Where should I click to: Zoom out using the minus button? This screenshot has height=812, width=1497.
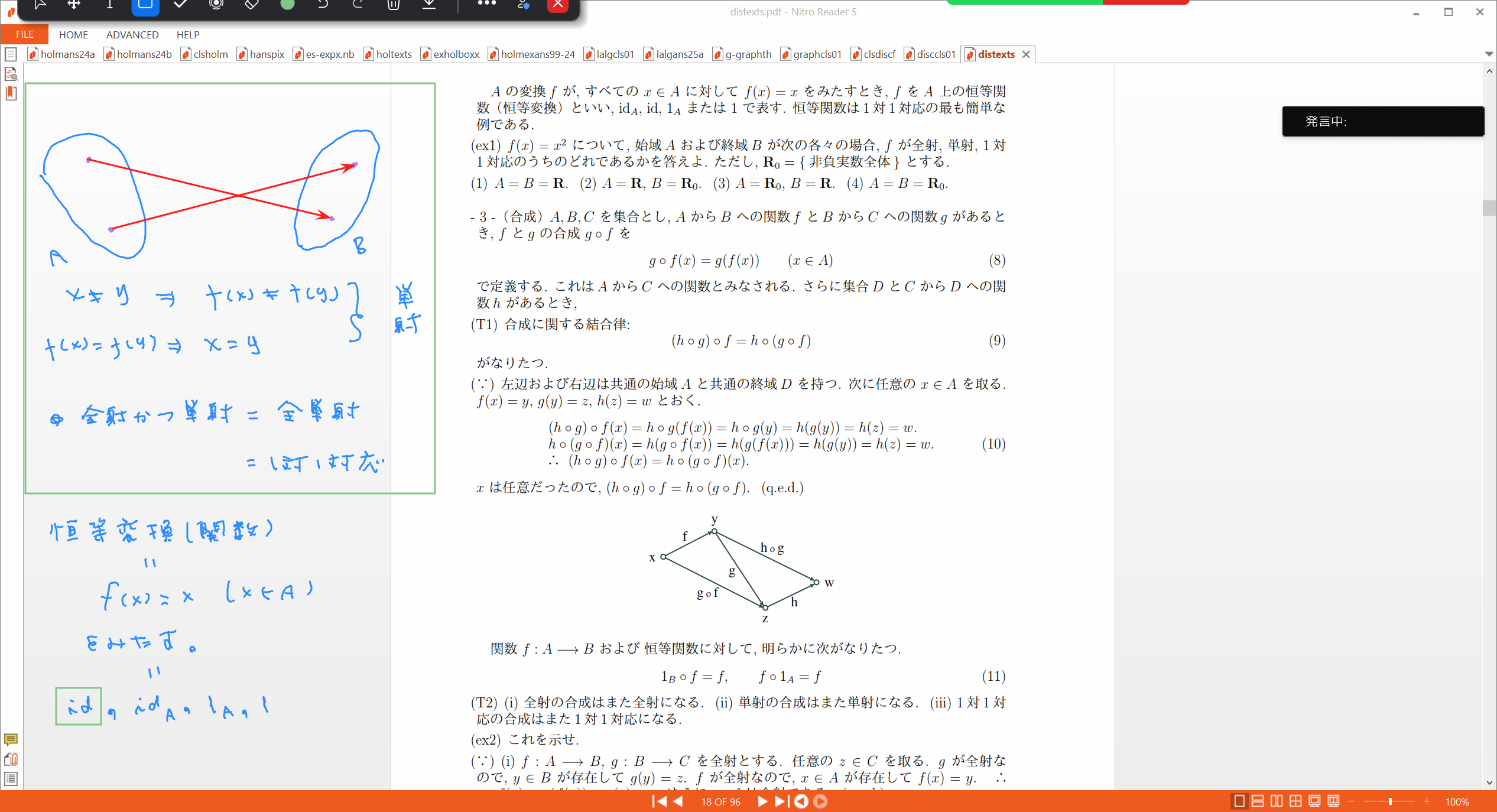(1352, 801)
